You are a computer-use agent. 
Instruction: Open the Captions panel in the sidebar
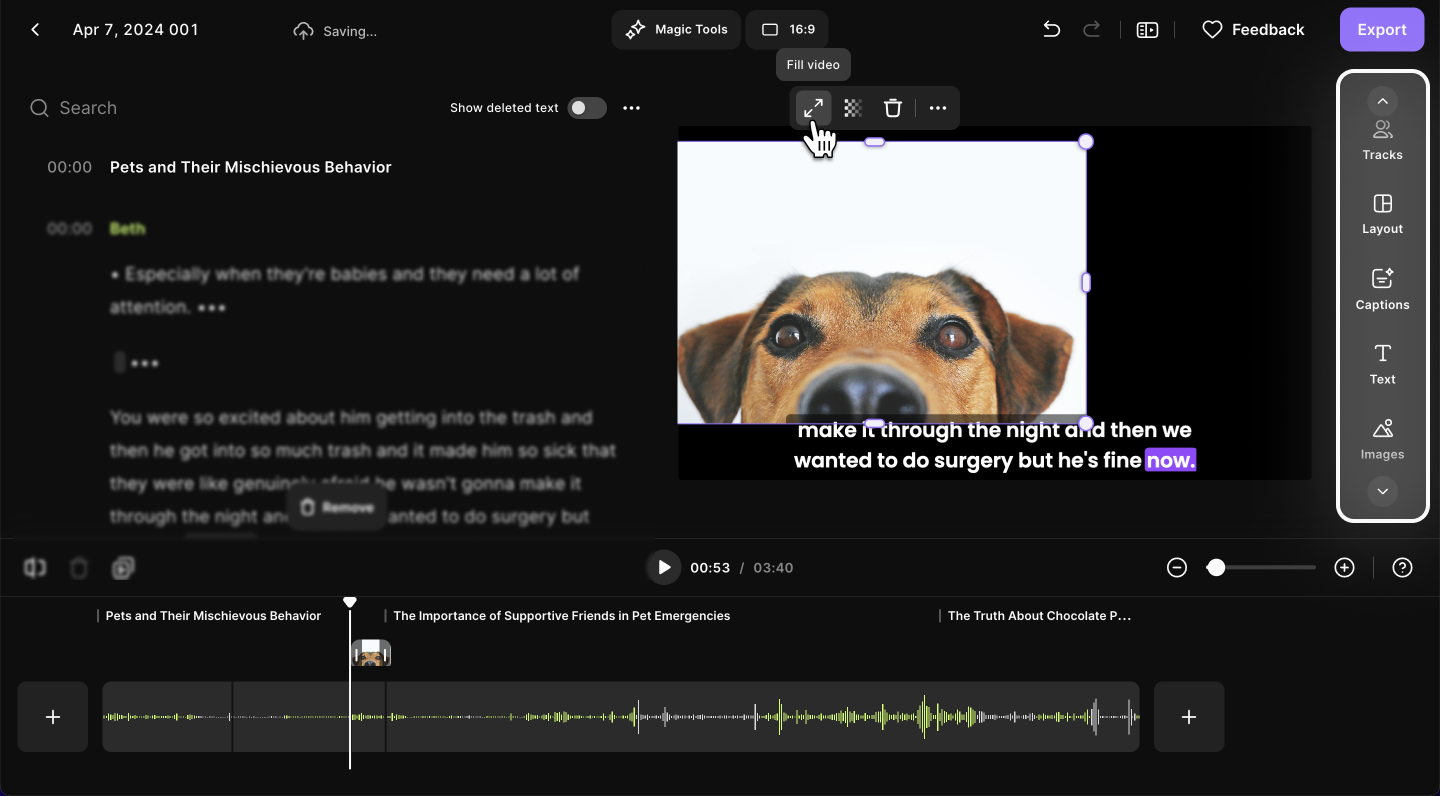pos(1382,289)
